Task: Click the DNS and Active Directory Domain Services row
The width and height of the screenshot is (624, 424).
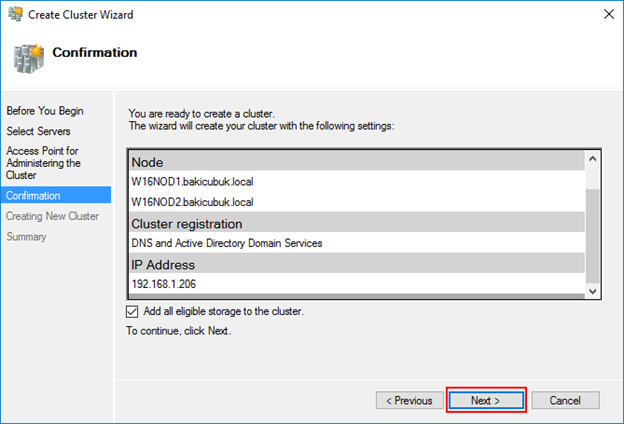Action: 357,243
